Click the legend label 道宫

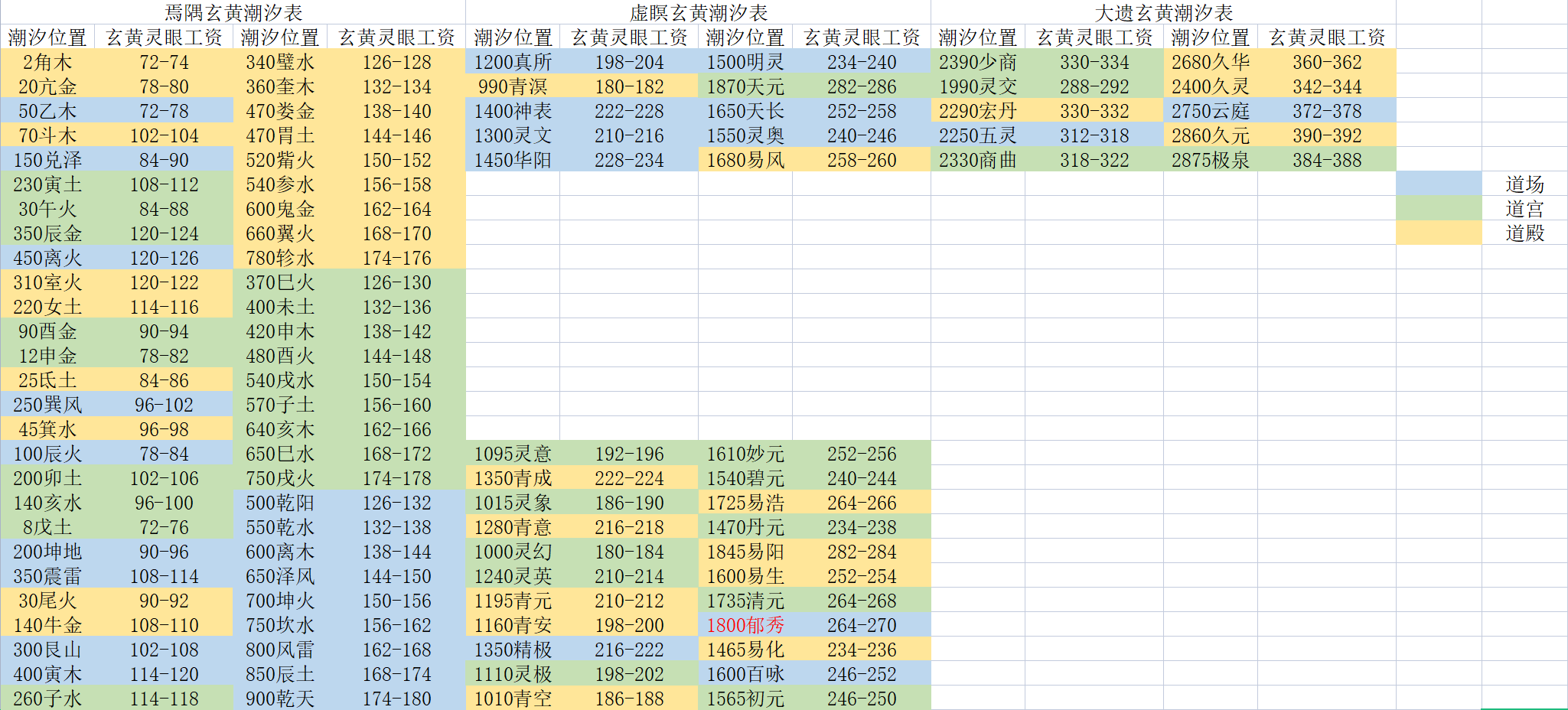[x=1524, y=208]
